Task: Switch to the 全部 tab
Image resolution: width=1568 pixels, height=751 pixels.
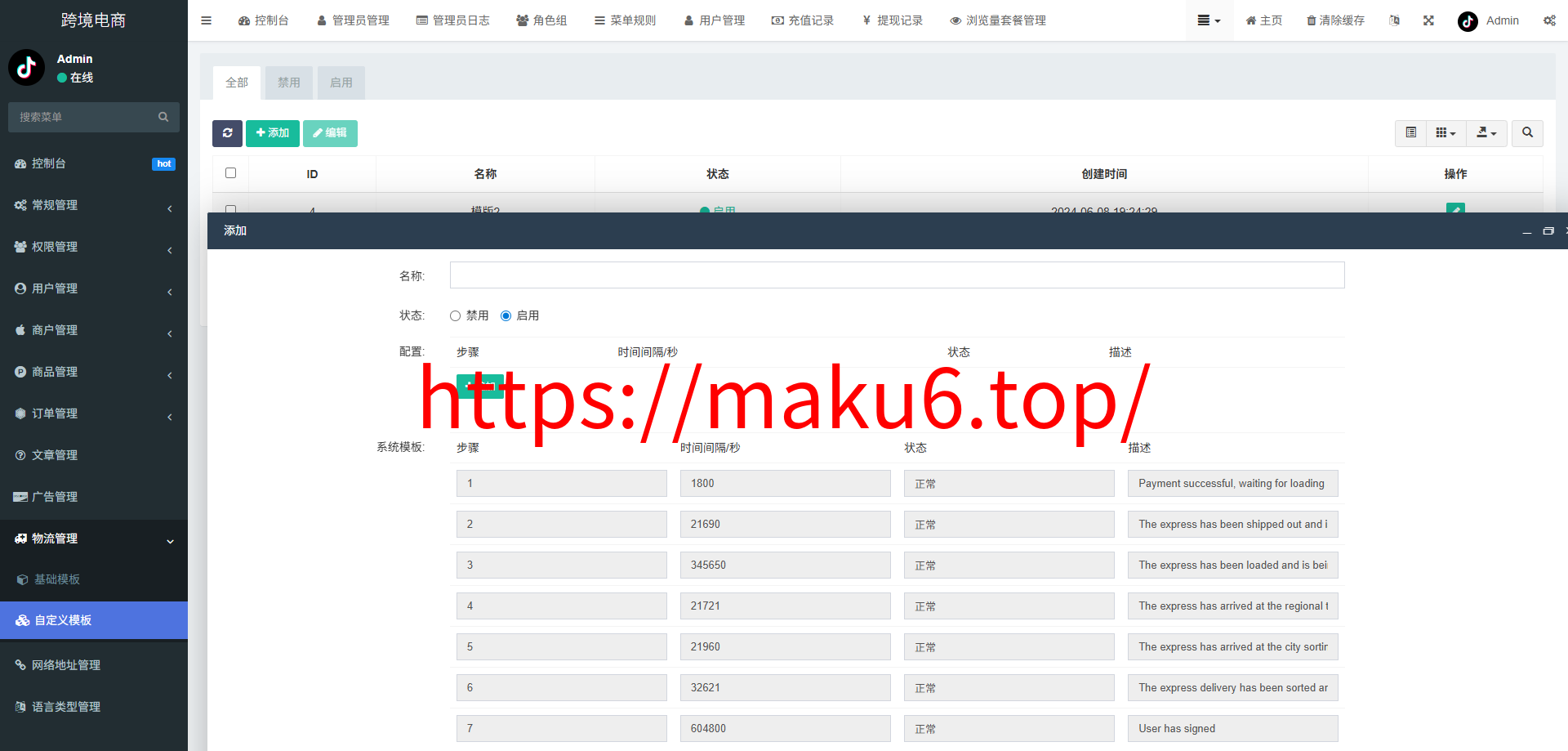Action: pos(237,83)
